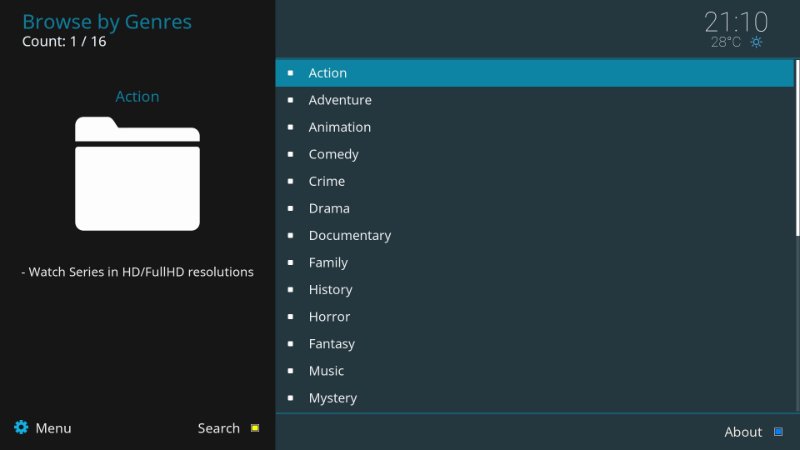Click the yellow square Search icon
Viewport: 800px width, 450px height.
tap(255, 428)
